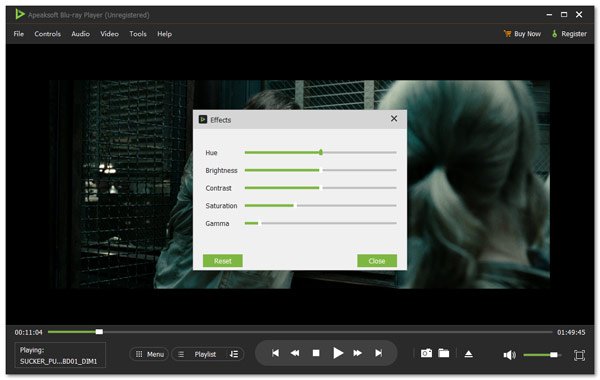The width and height of the screenshot is (600, 380).
Task: Click the Apeaksoft logo icon in title bar
Action: click(x=20, y=15)
